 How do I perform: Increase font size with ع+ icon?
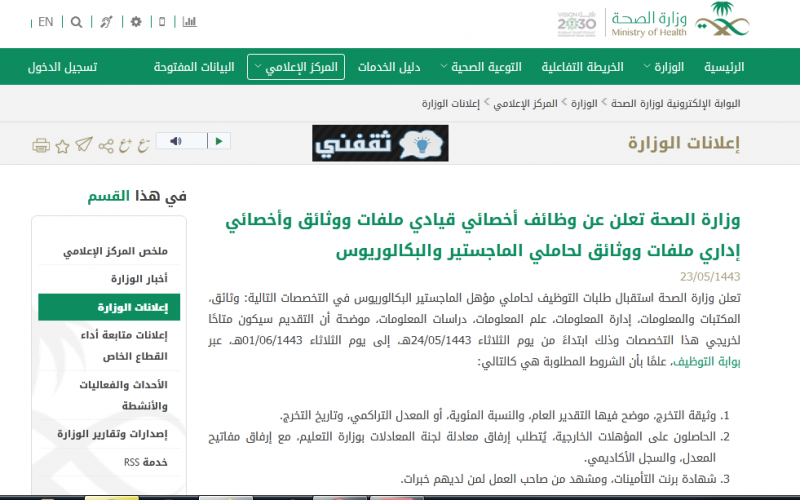(x=125, y=146)
